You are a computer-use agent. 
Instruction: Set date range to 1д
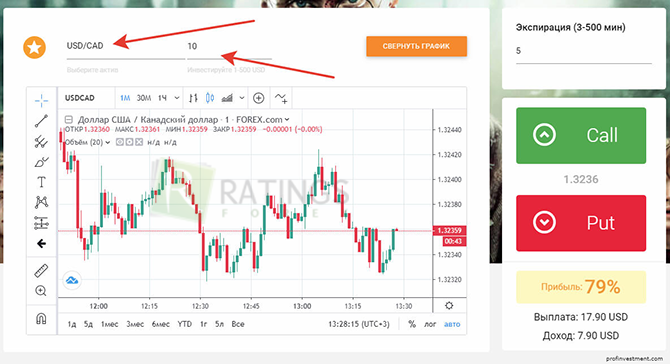click(x=72, y=324)
